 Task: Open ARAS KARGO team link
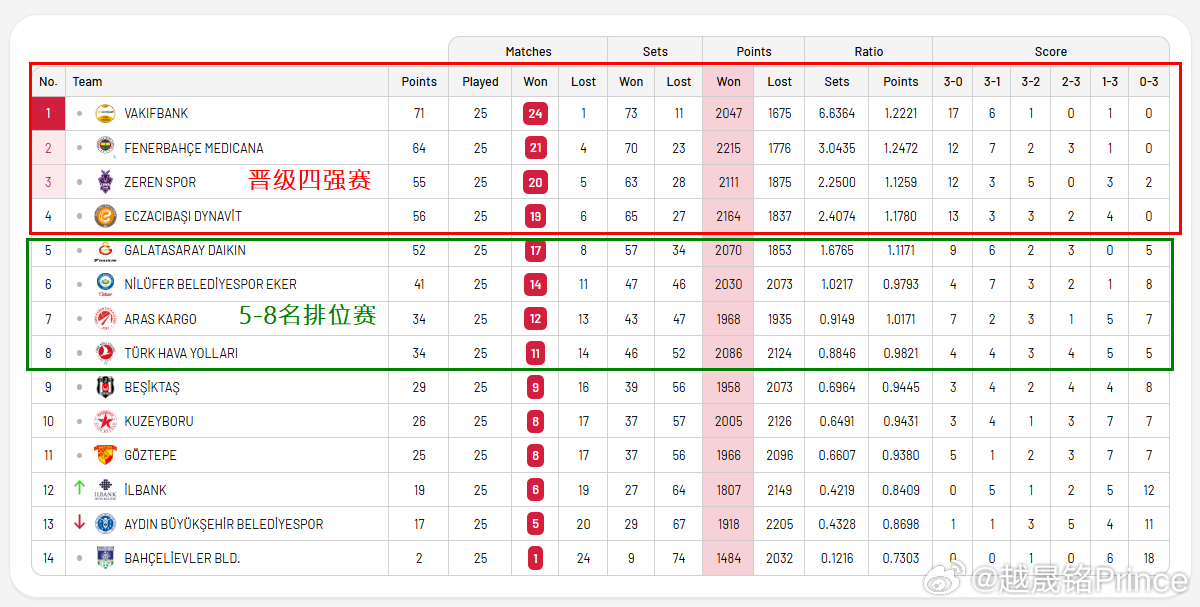(160, 319)
